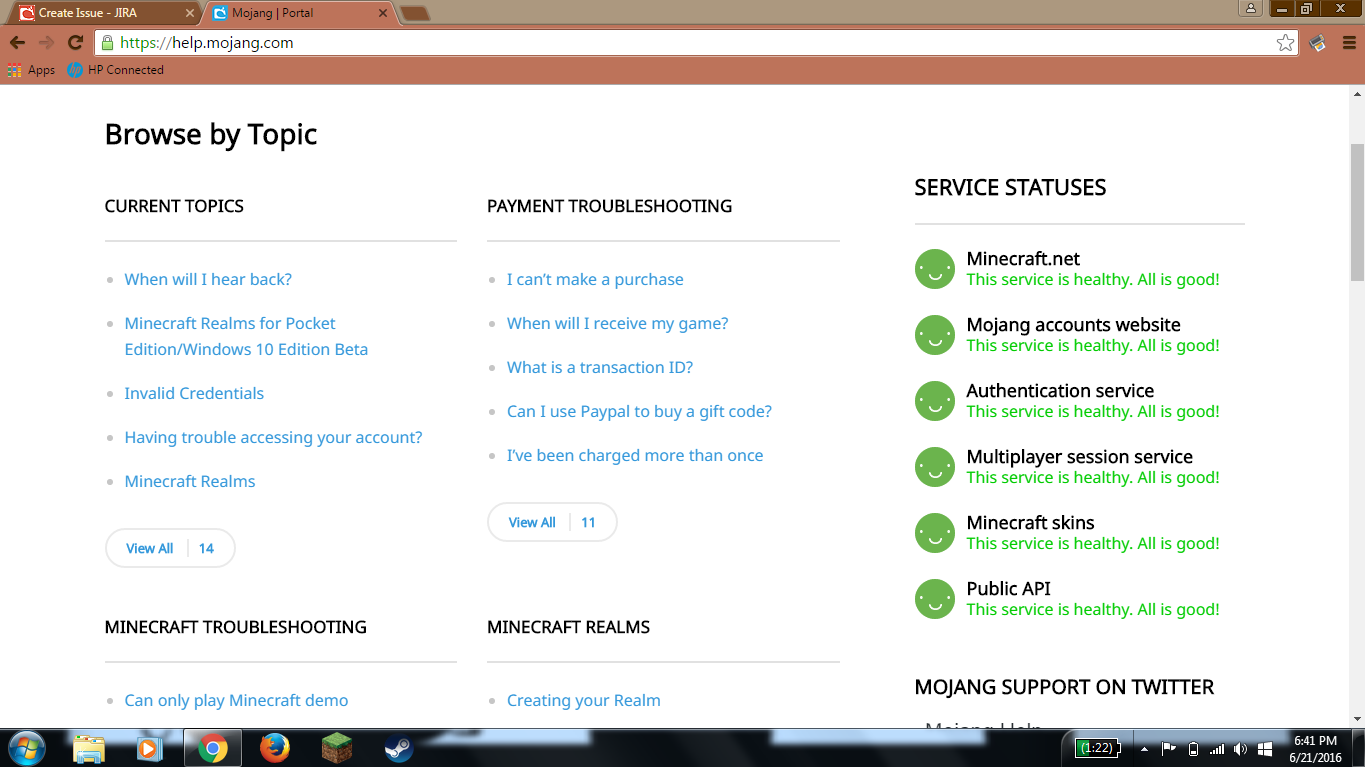Click the battery time remaining indicator
Viewport: 1365px width, 767px height.
(x=1097, y=748)
